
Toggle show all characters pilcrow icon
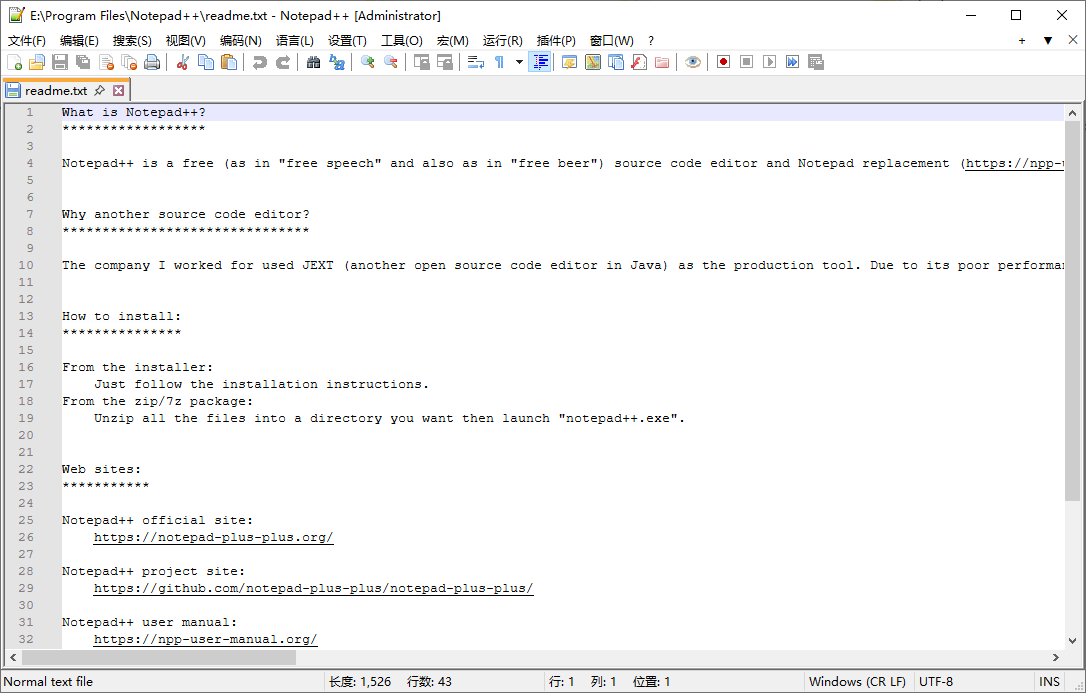coord(499,62)
